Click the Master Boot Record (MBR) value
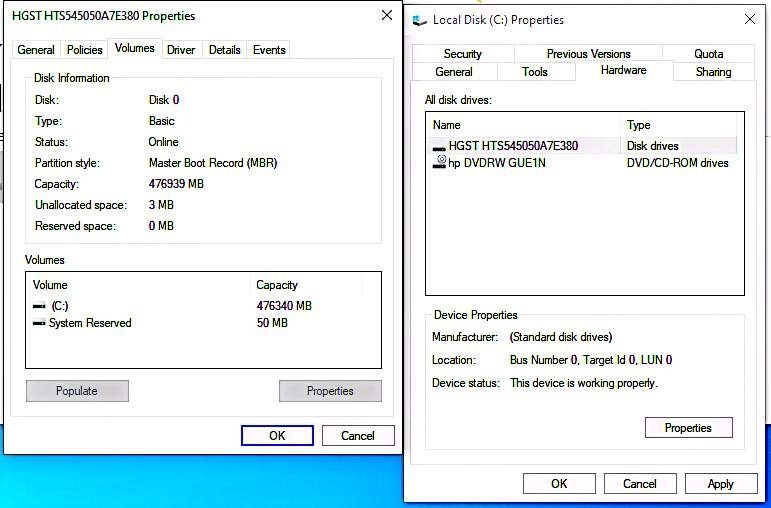771x508 pixels. (213, 163)
